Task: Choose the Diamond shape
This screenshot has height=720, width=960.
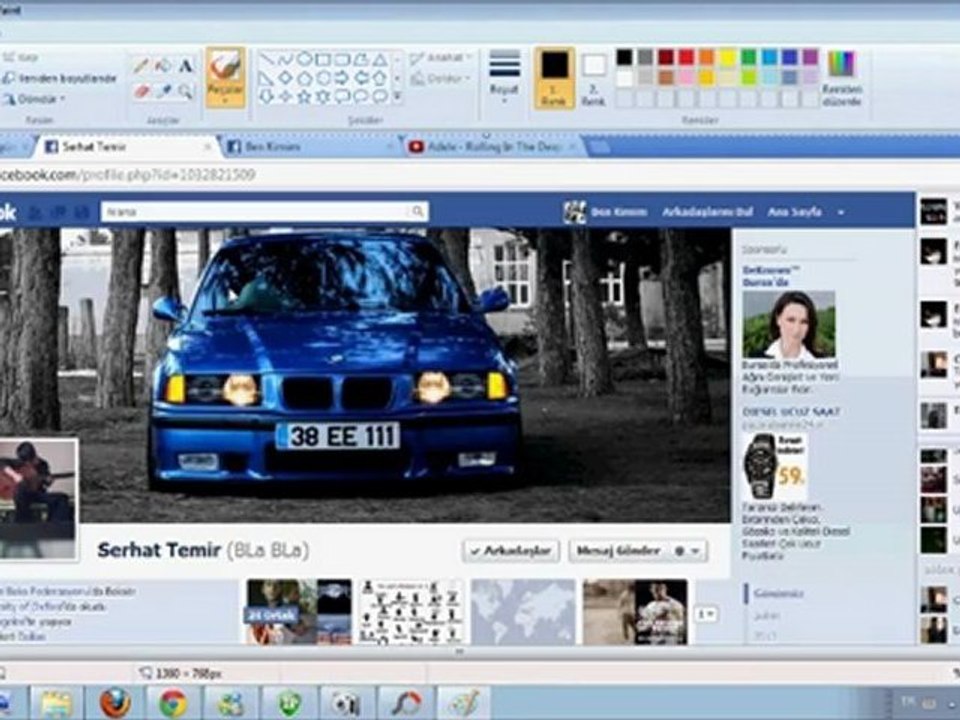Action: (285, 78)
